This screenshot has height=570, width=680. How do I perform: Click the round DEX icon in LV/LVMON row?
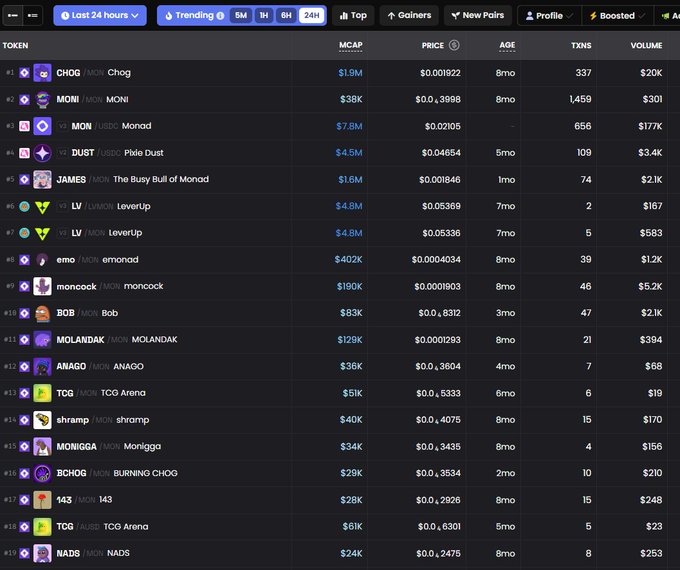tap(24, 206)
